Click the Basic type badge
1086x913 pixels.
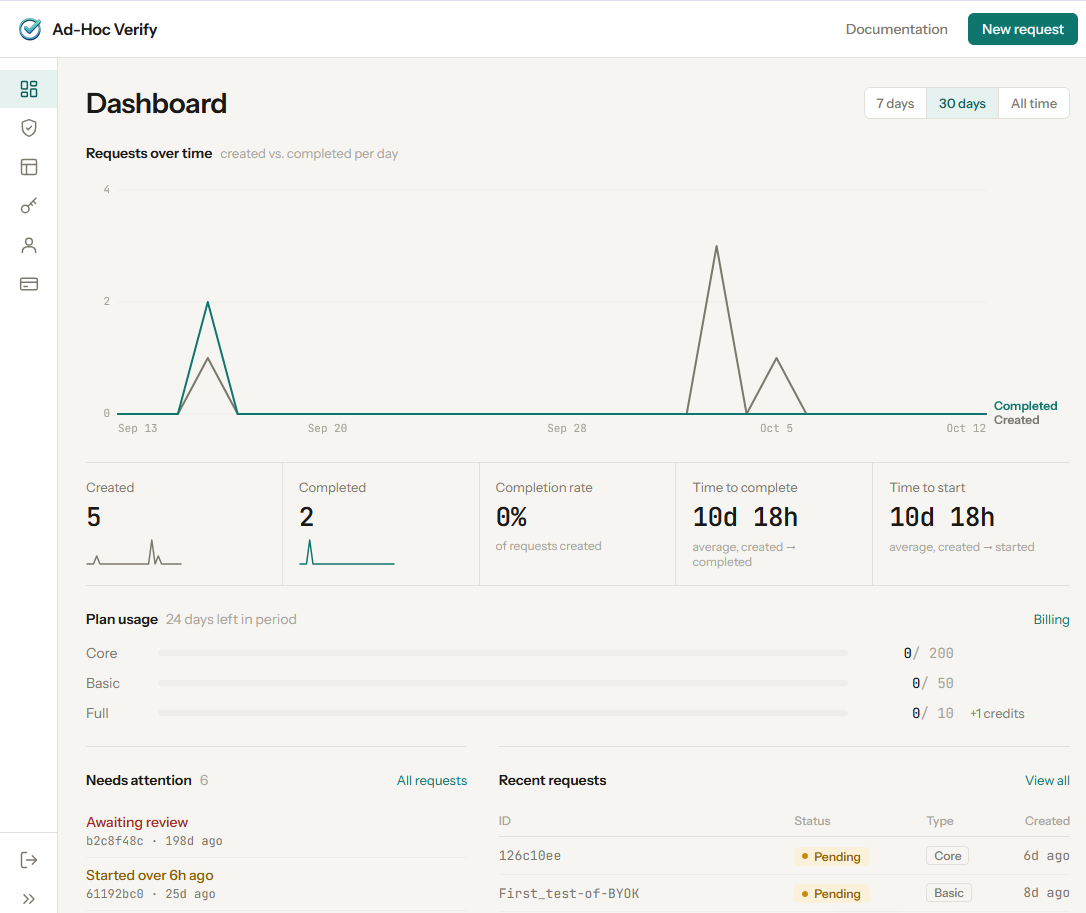pyautogui.click(x=948, y=893)
